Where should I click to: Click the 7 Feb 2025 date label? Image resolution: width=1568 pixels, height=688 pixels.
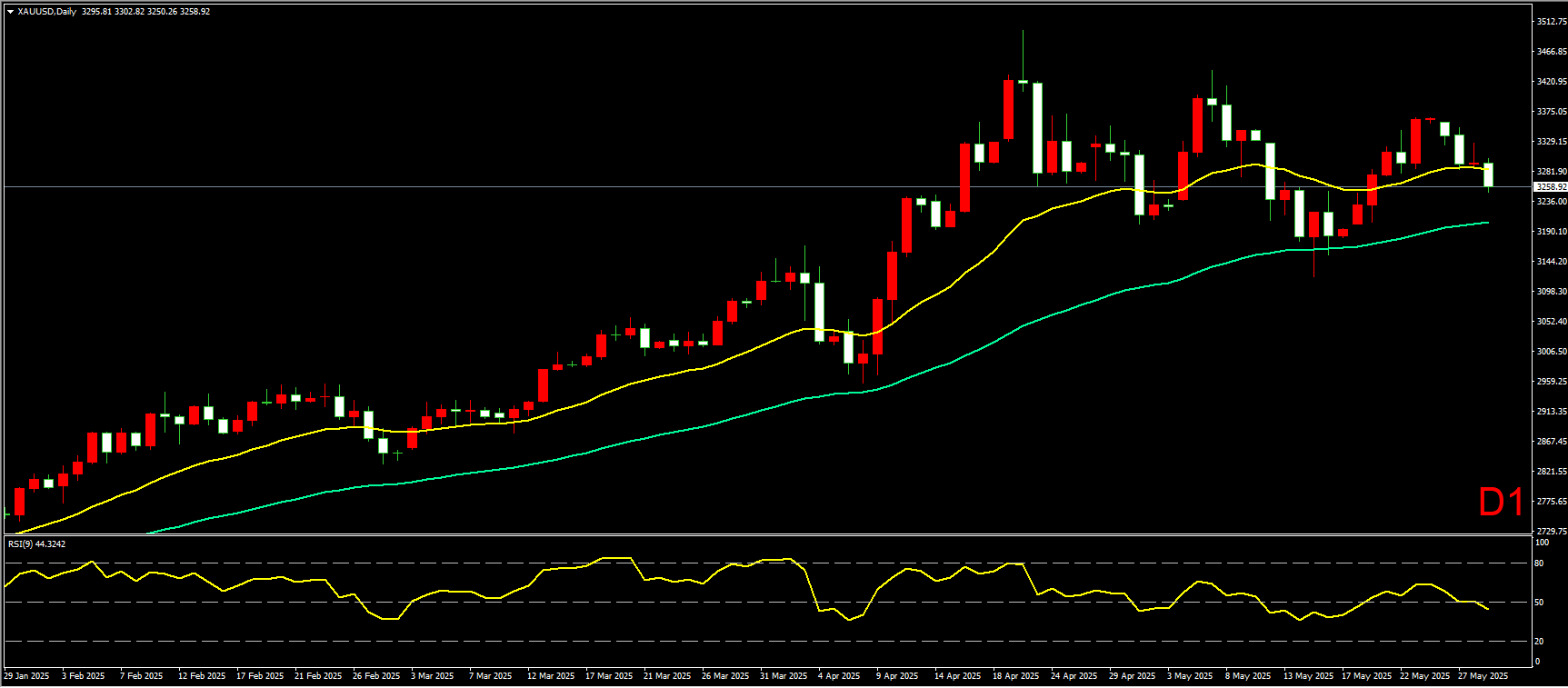coord(141,676)
